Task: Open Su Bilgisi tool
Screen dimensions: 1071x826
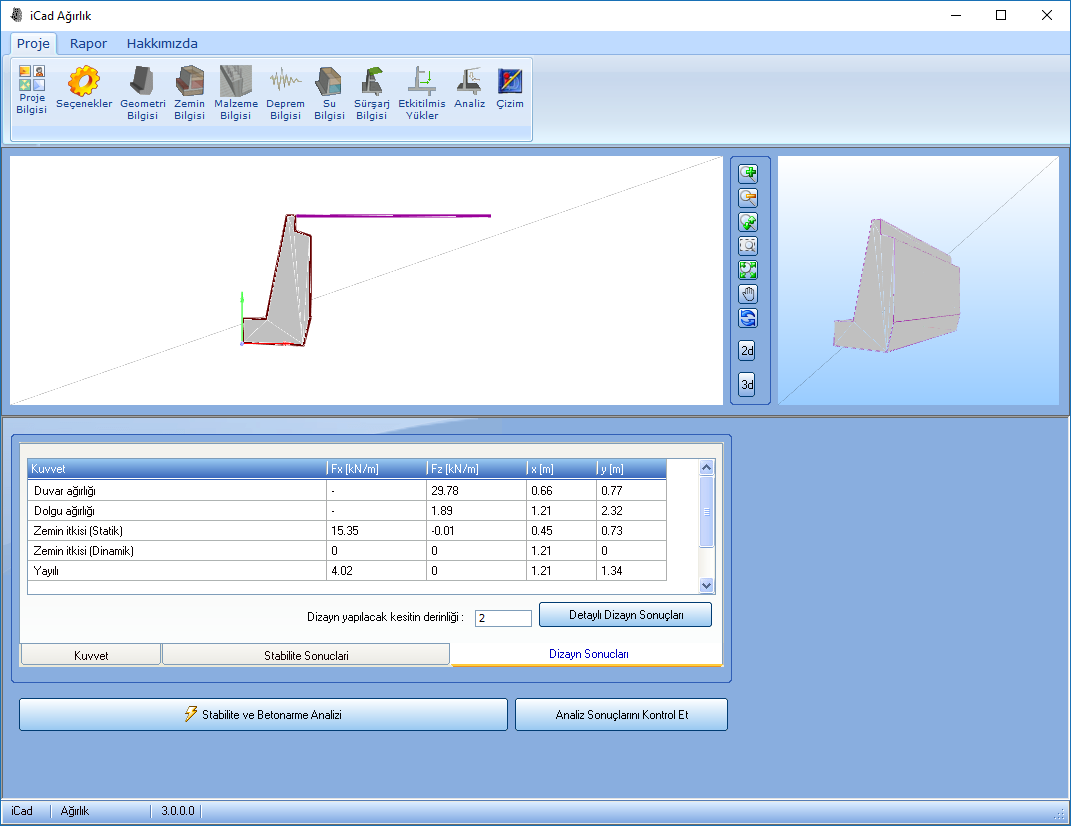Action: (x=329, y=93)
